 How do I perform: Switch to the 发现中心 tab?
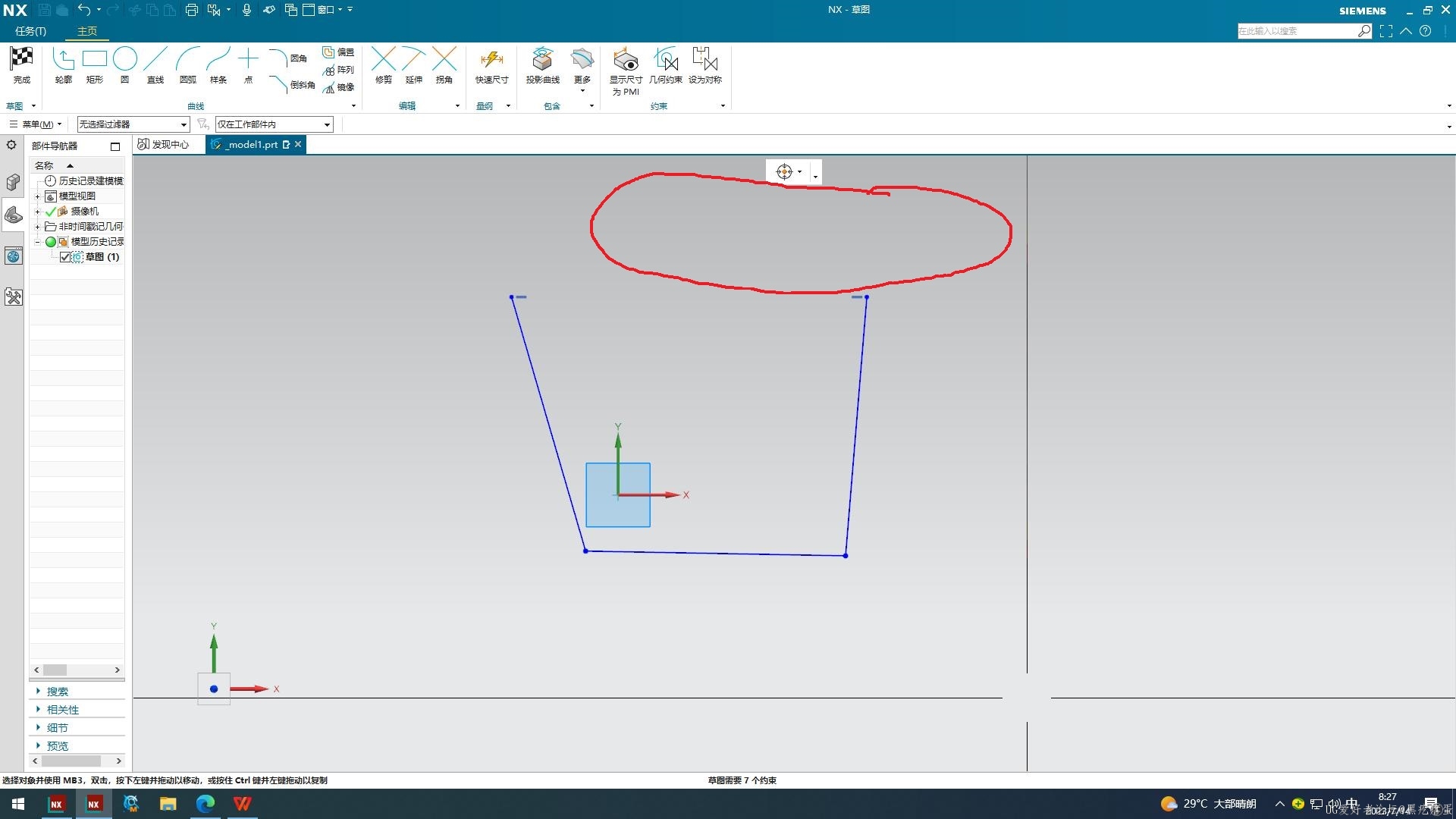tap(164, 145)
